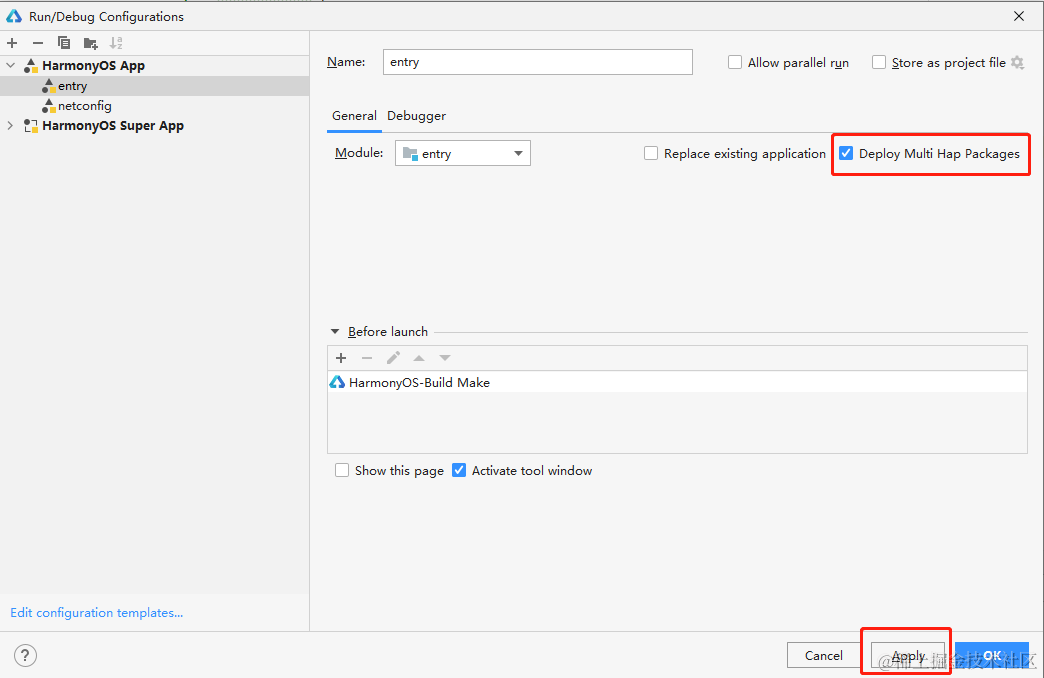Select the netconfig configuration
Viewport: 1044px width, 678px height.
click(154, 106)
